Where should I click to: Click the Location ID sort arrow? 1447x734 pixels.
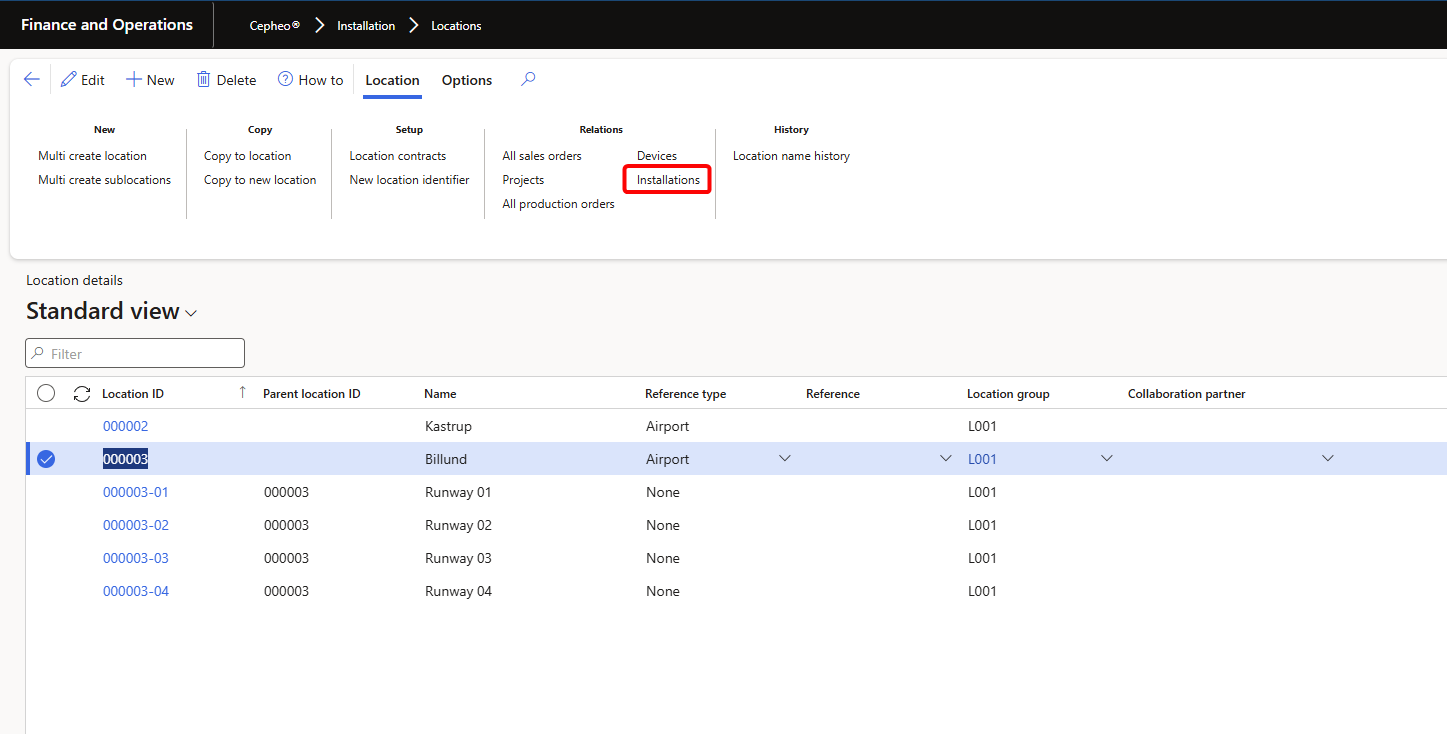pyautogui.click(x=242, y=393)
